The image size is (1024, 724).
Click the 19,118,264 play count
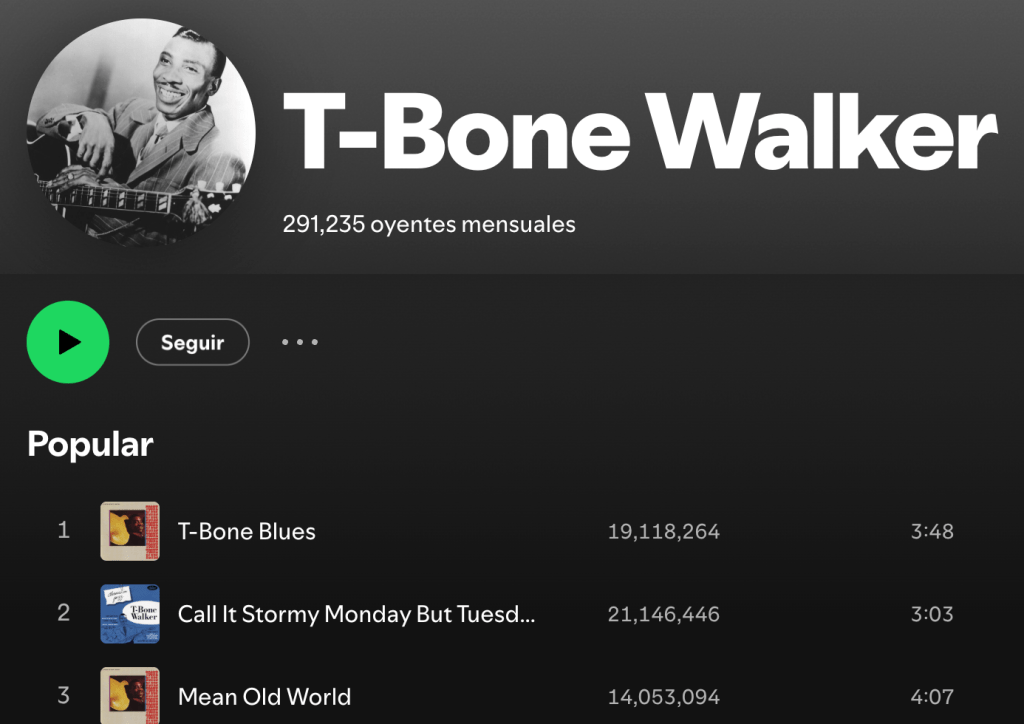664,532
